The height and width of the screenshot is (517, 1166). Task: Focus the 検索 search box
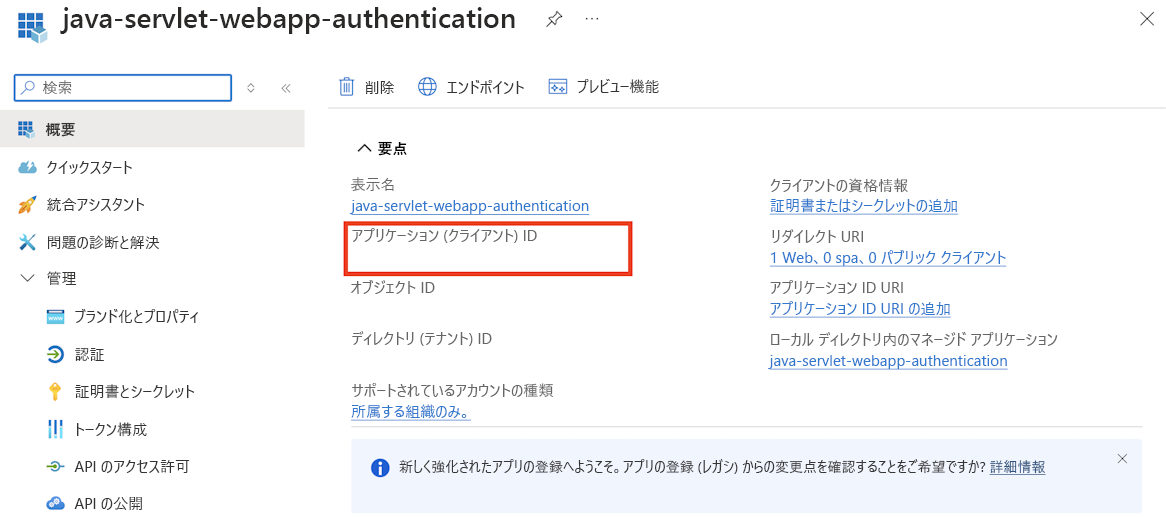[x=123, y=88]
